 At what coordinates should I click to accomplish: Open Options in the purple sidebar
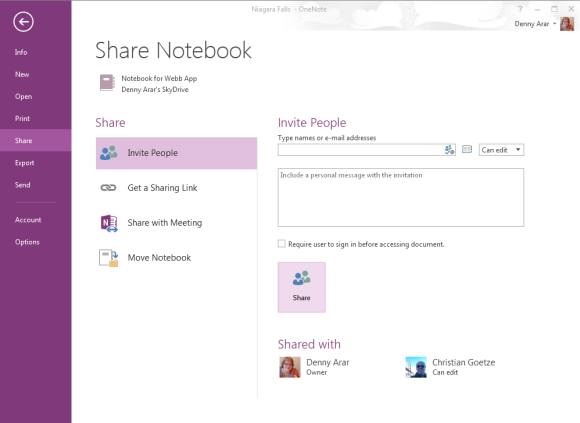pos(27,242)
